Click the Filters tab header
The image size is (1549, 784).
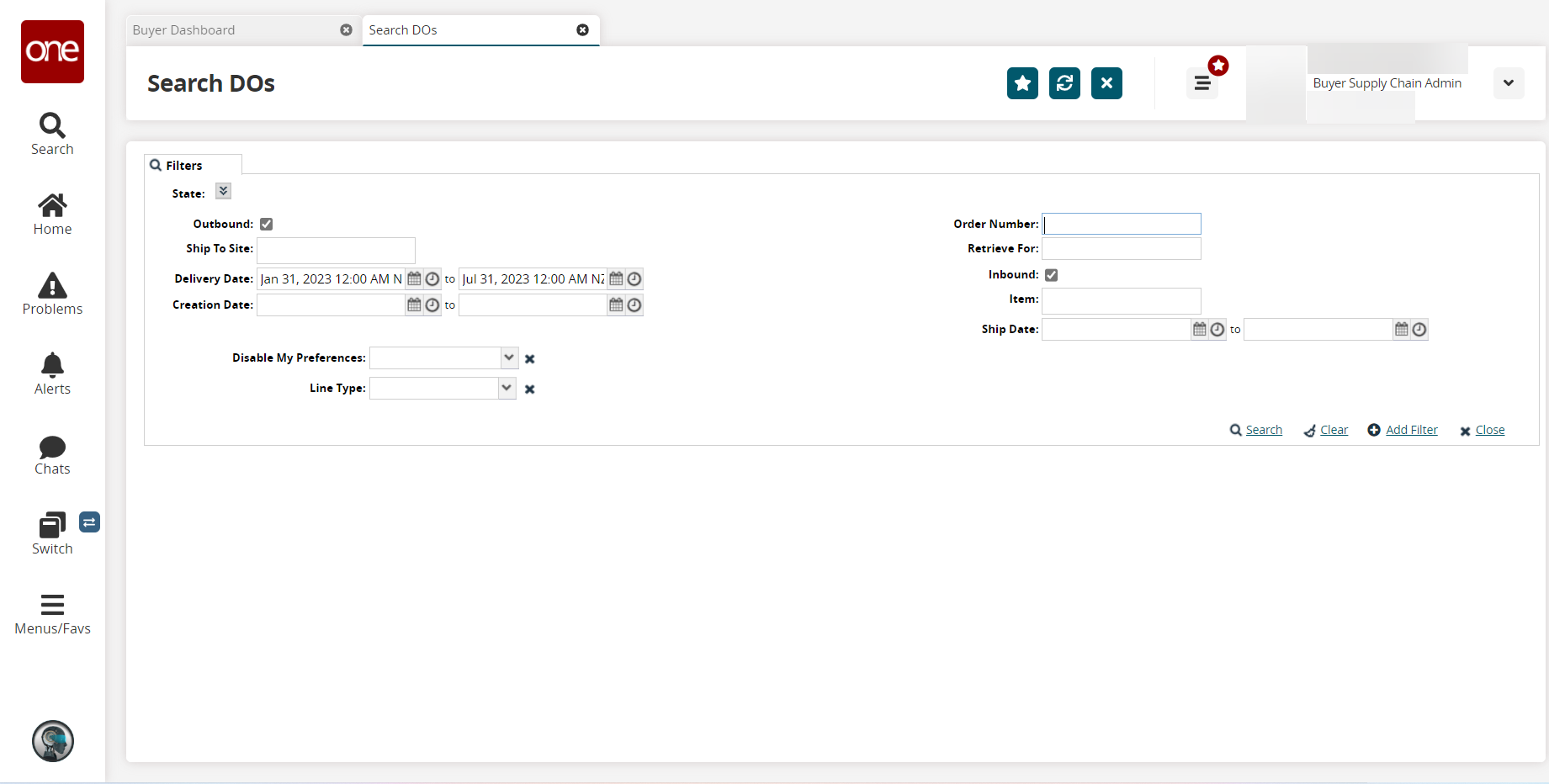[194, 165]
